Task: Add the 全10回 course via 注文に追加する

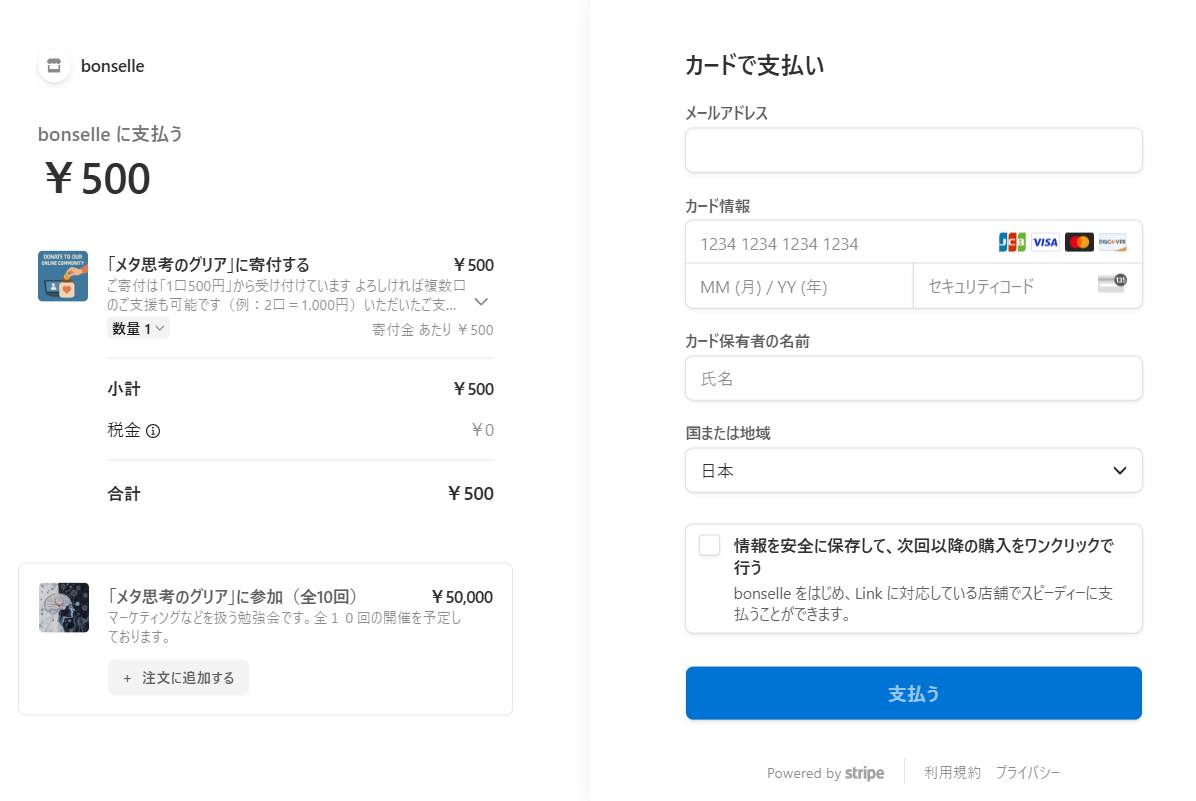Action: click(x=178, y=677)
